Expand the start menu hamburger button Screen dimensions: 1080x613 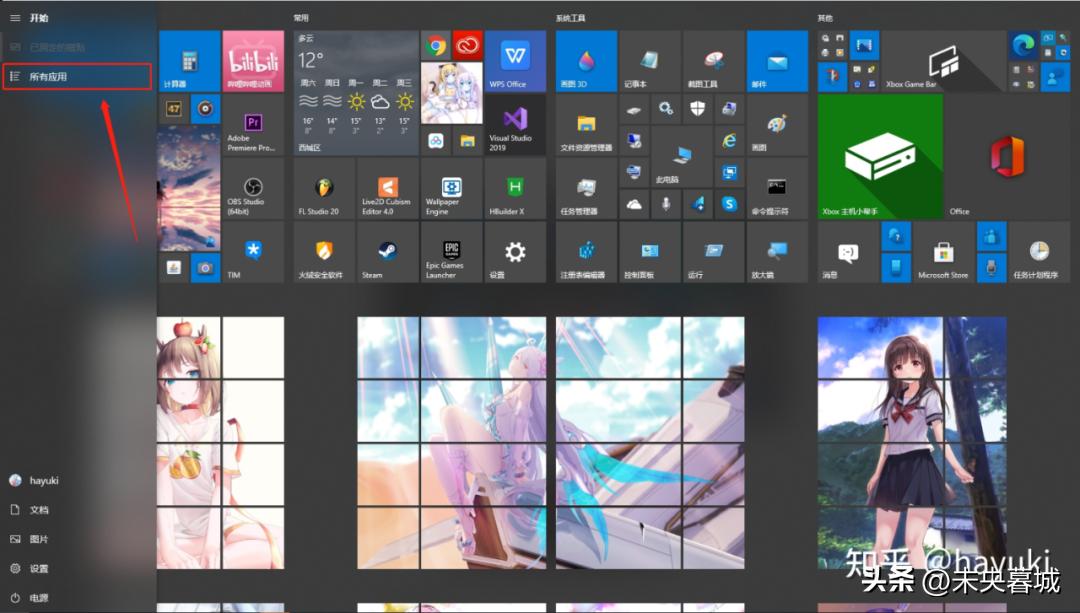15,18
